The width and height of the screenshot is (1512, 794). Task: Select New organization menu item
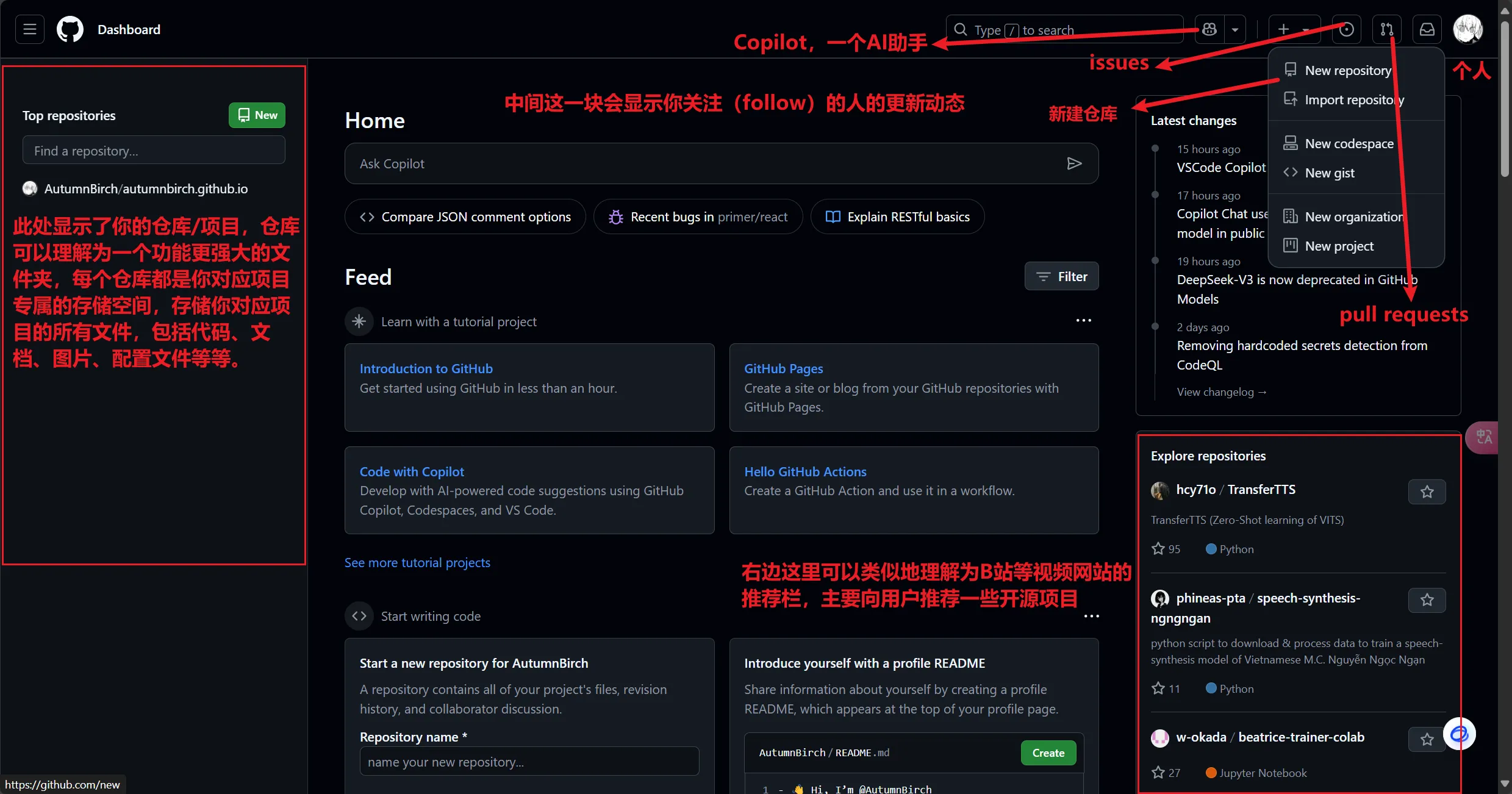pyautogui.click(x=1356, y=216)
